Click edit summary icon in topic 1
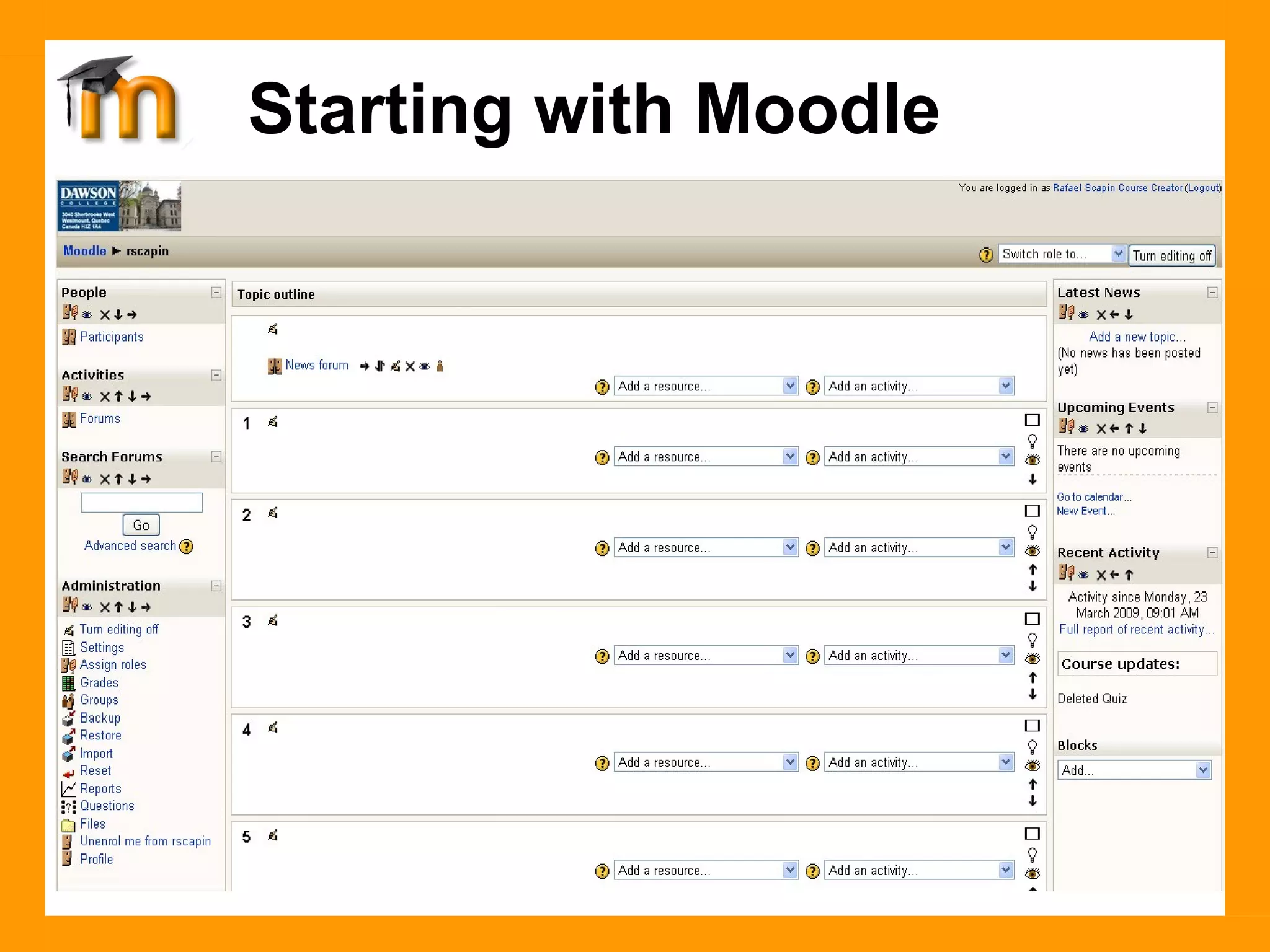The height and width of the screenshot is (952, 1270). [x=273, y=422]
